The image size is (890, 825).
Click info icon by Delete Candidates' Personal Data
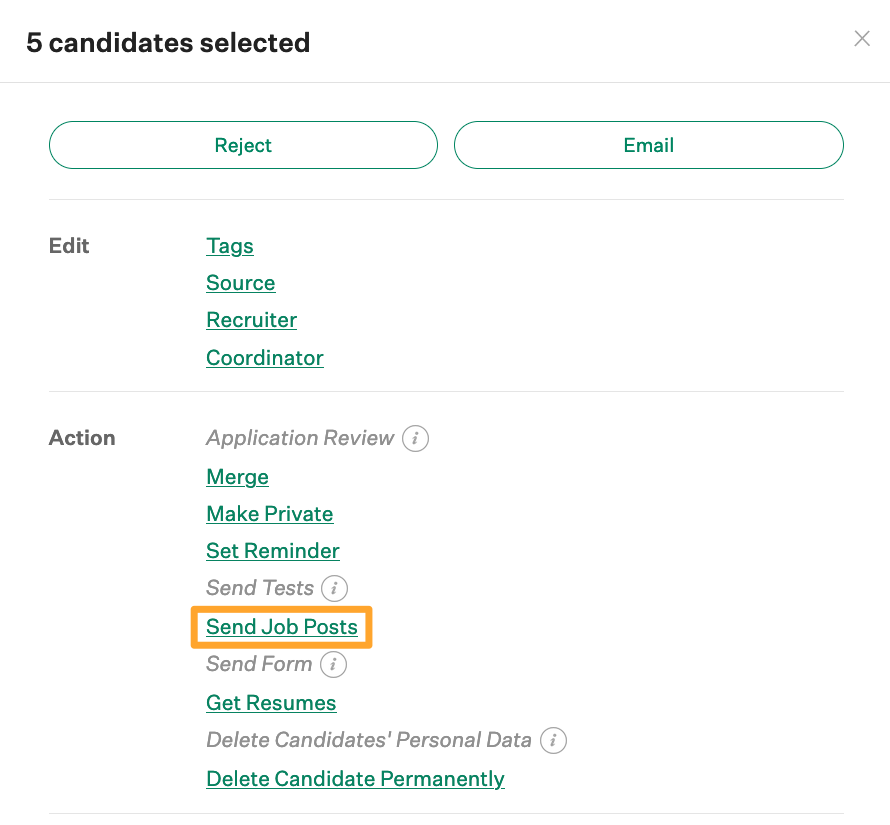[x=554, y=741]
